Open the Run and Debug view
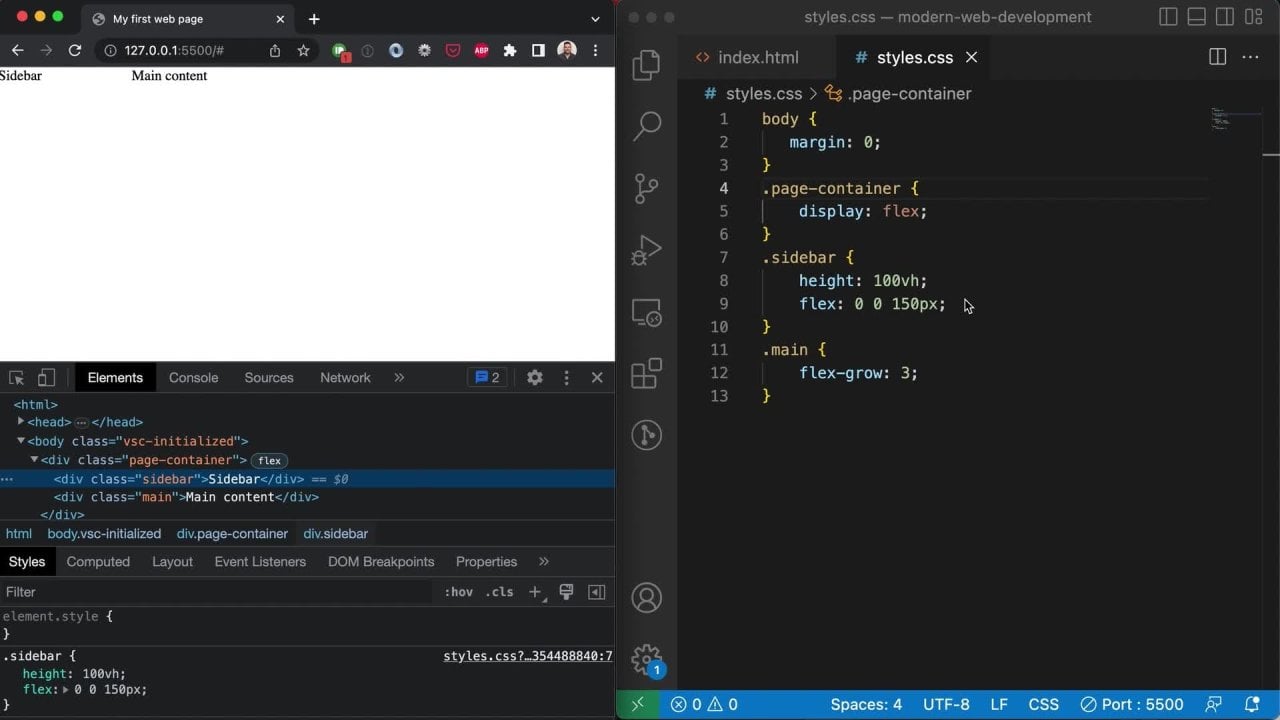This screenshot has width=1280, height=720. [647, 250]
